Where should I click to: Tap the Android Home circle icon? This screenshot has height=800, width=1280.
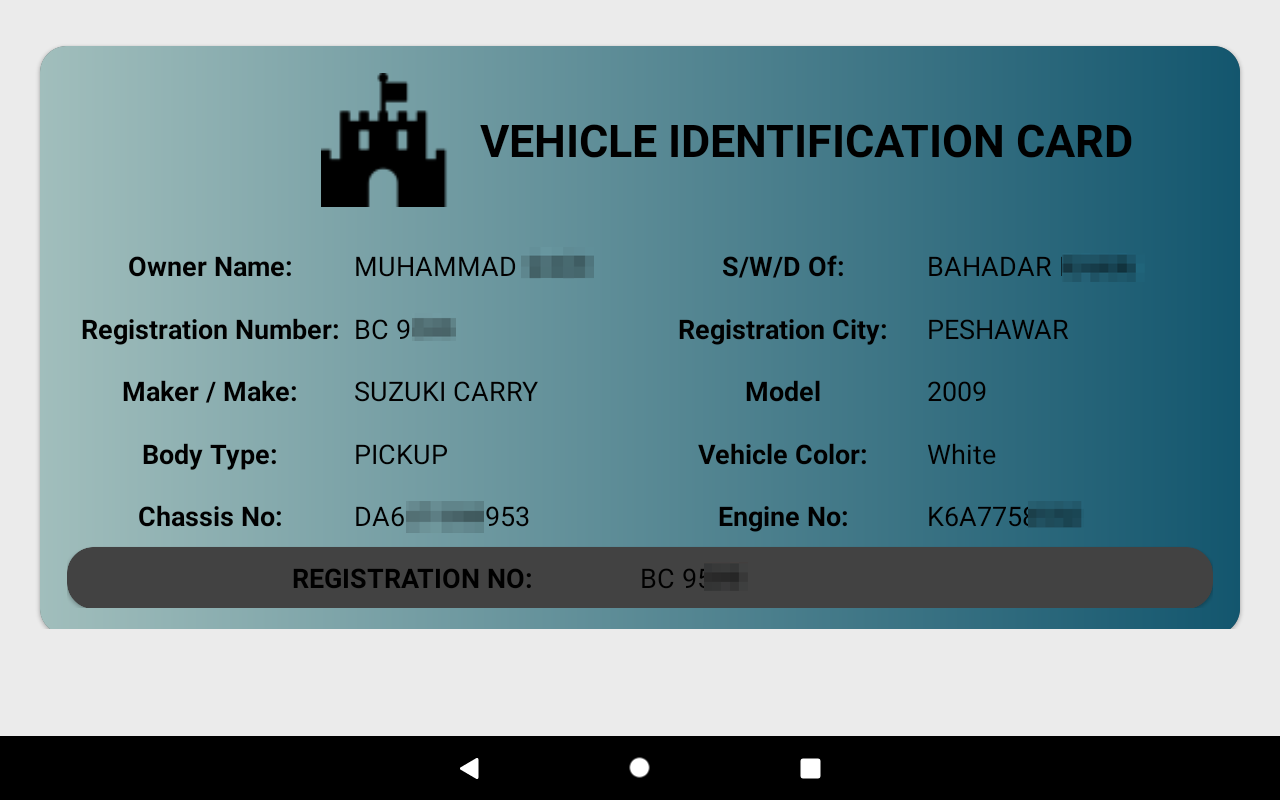638,767
